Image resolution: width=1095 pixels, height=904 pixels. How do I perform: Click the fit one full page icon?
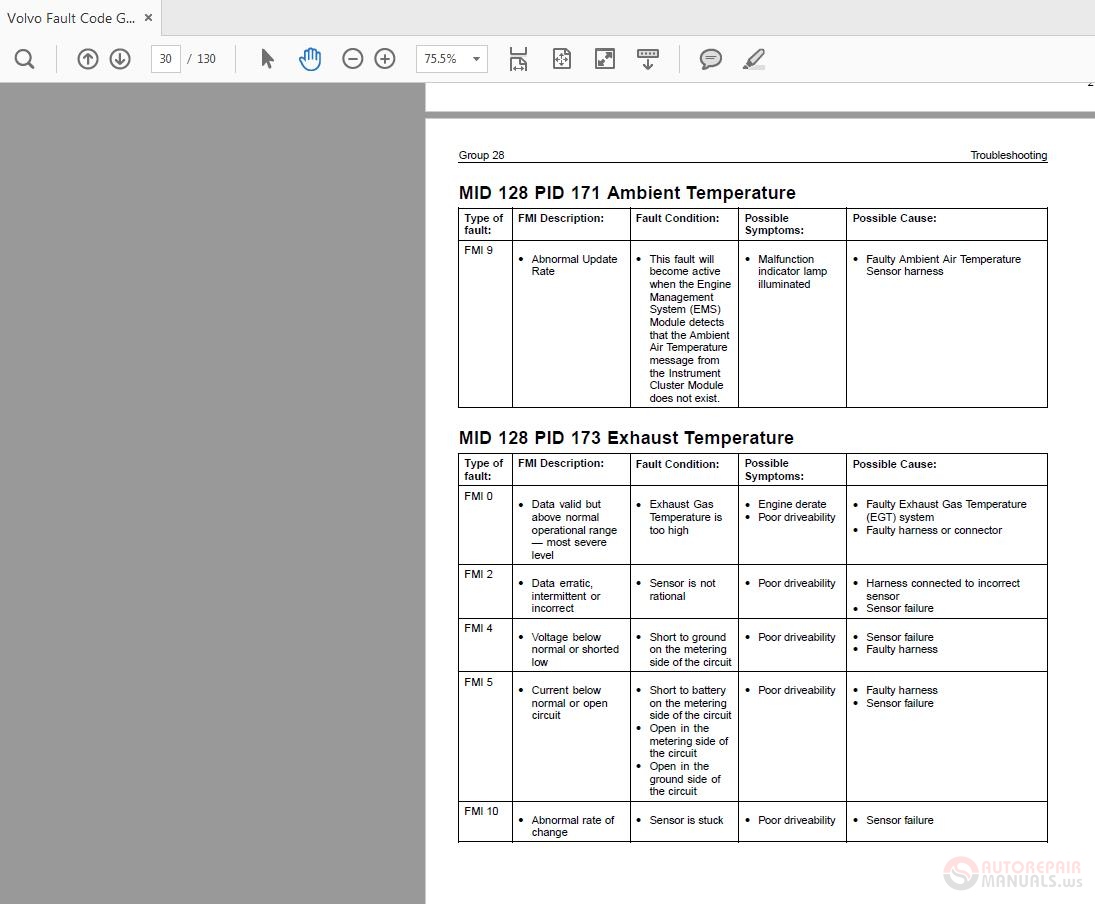pos(562,59)
